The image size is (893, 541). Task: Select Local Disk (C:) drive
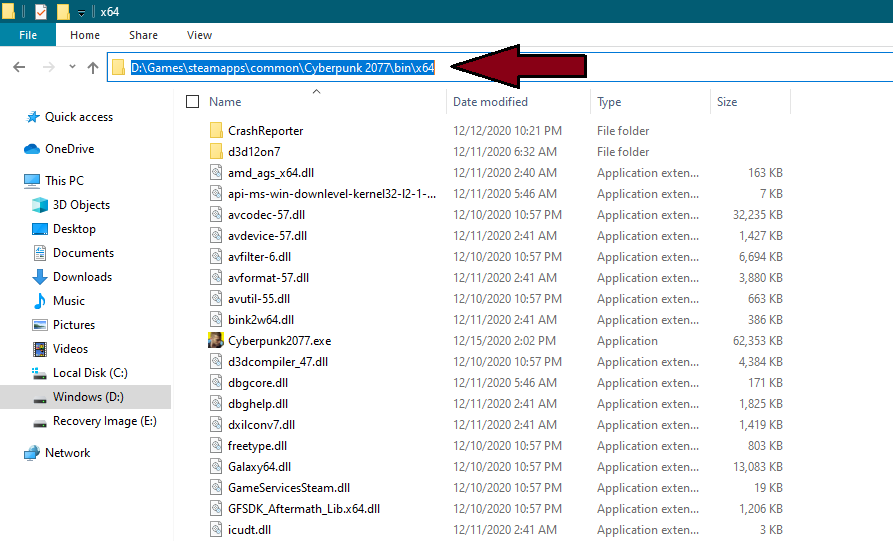pyautogui.click(x=90, y=372)
